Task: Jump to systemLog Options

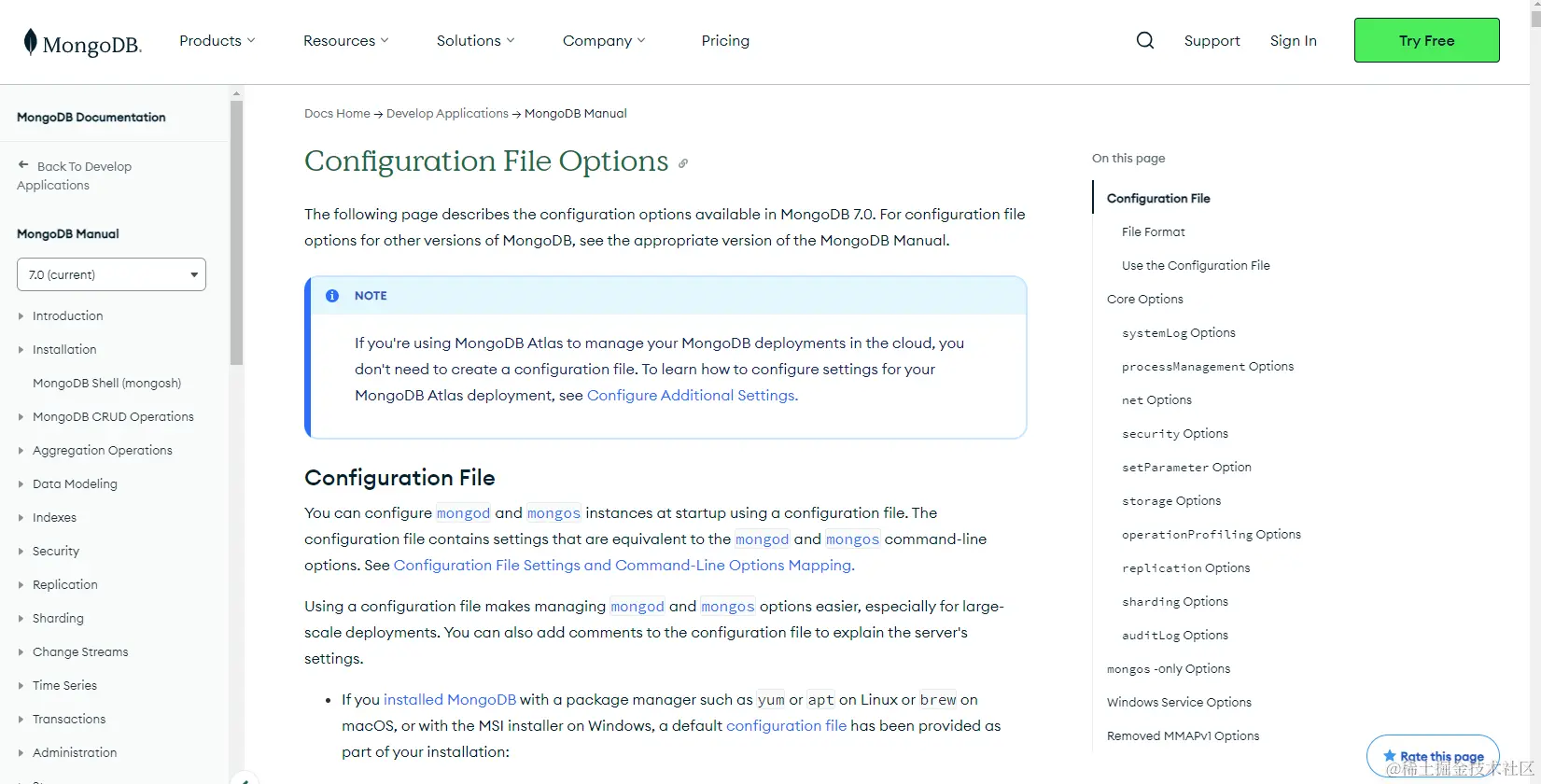Action: 1179,332
